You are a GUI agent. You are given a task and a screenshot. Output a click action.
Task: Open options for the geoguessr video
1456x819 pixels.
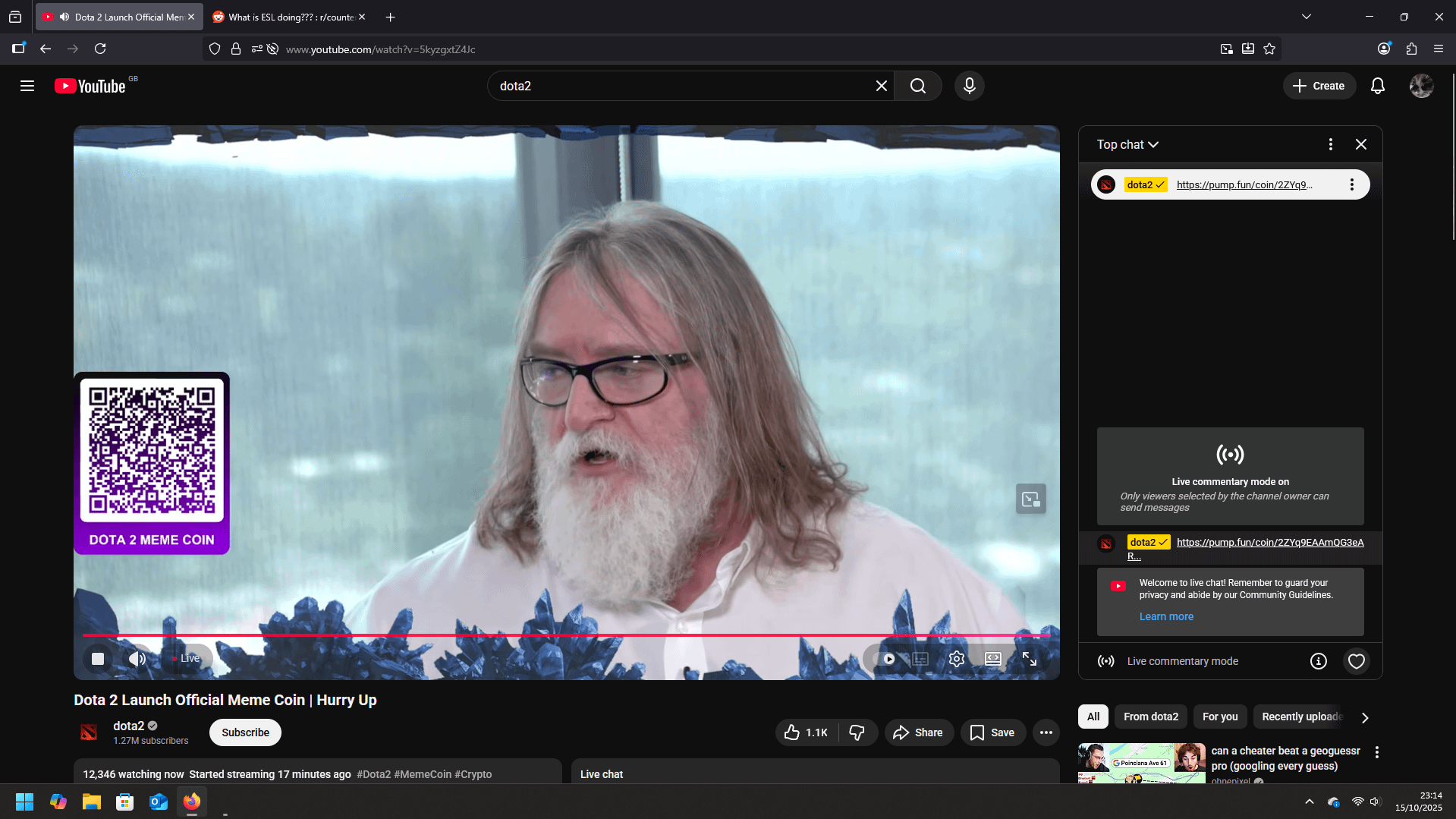pyautogui.click(x=1377, y=752)
